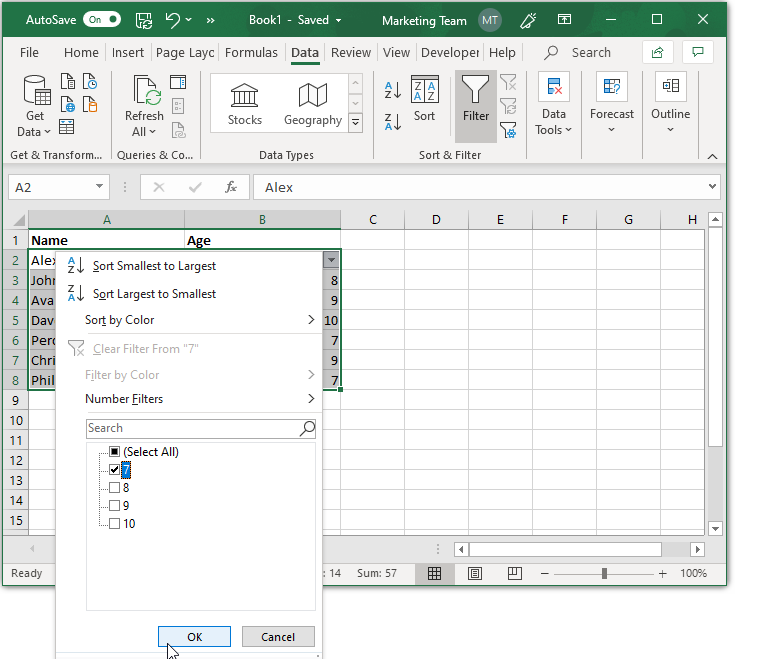The width and height of the screenshot is (769, 659).
Task: Click the Age column filter dropdown button
Action: tap(331, 260)
